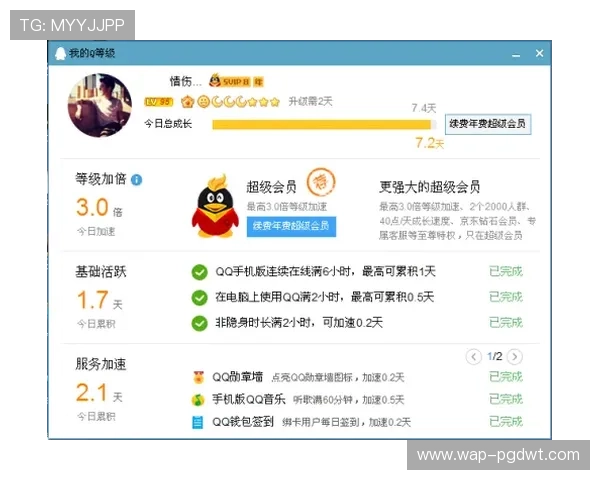Image resolution: width=600 pixels, height=480 pixels.
Task: Click 已完成 for 手机版QQ音乐
Action: click(506, 399)
